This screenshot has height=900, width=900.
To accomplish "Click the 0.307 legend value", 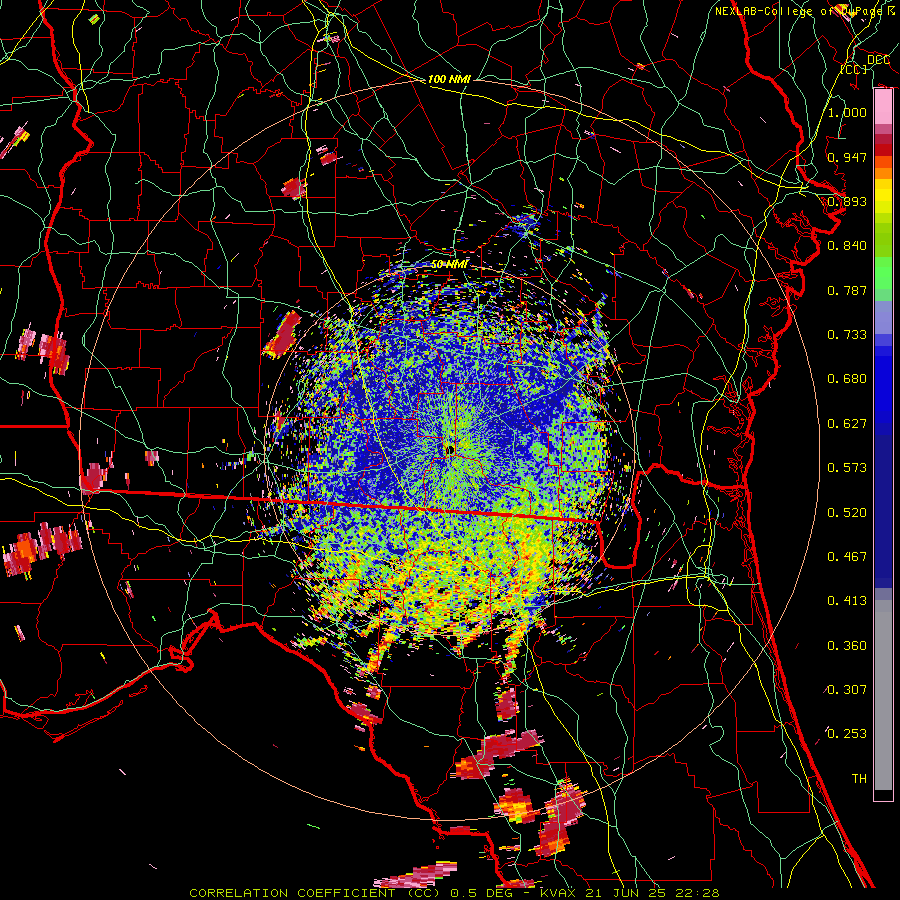I will 847,690.
